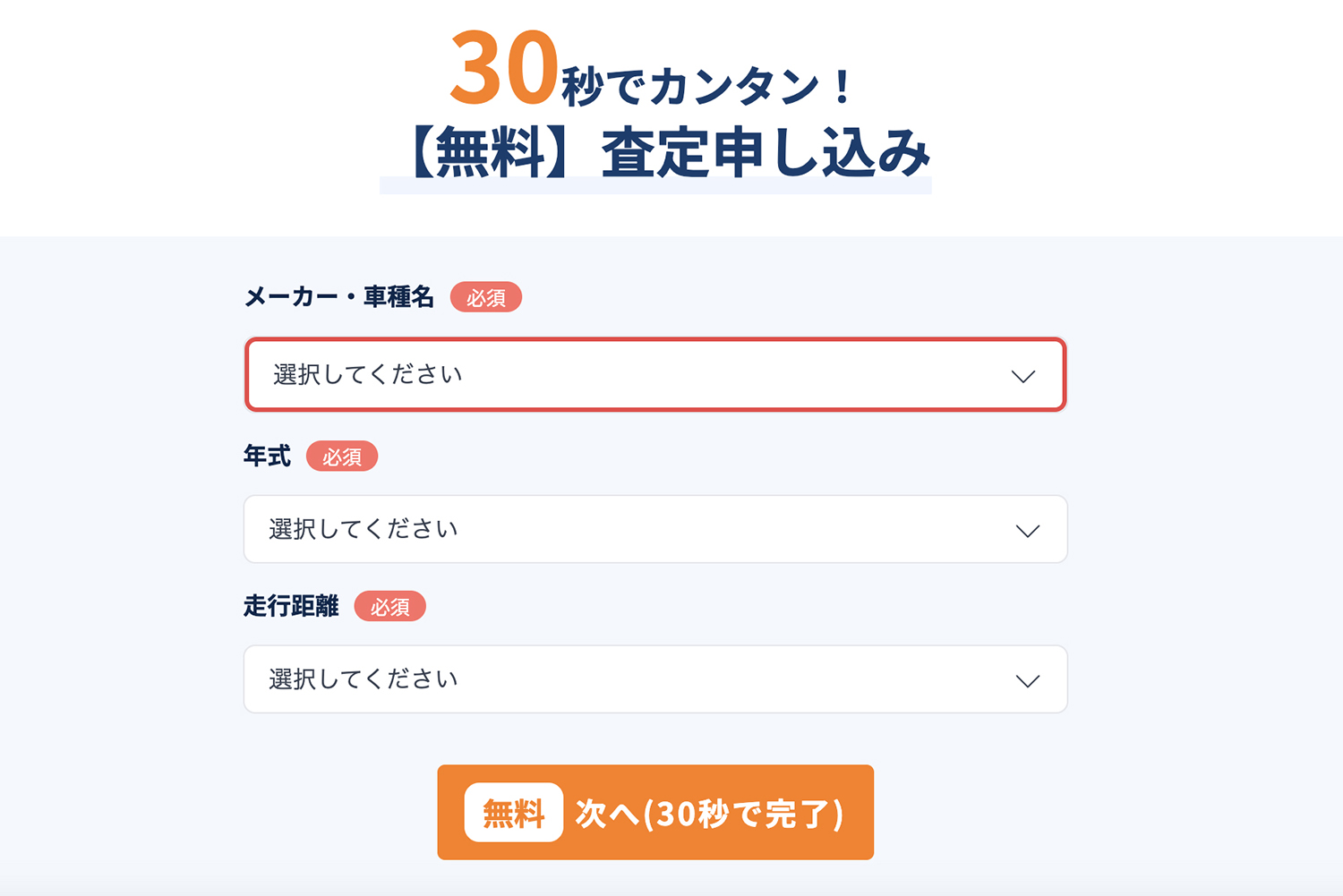The width and height of the screenshot is (1343, 896).
Task: Click the white 無料 badge on submit button
Action: (513, 813)
